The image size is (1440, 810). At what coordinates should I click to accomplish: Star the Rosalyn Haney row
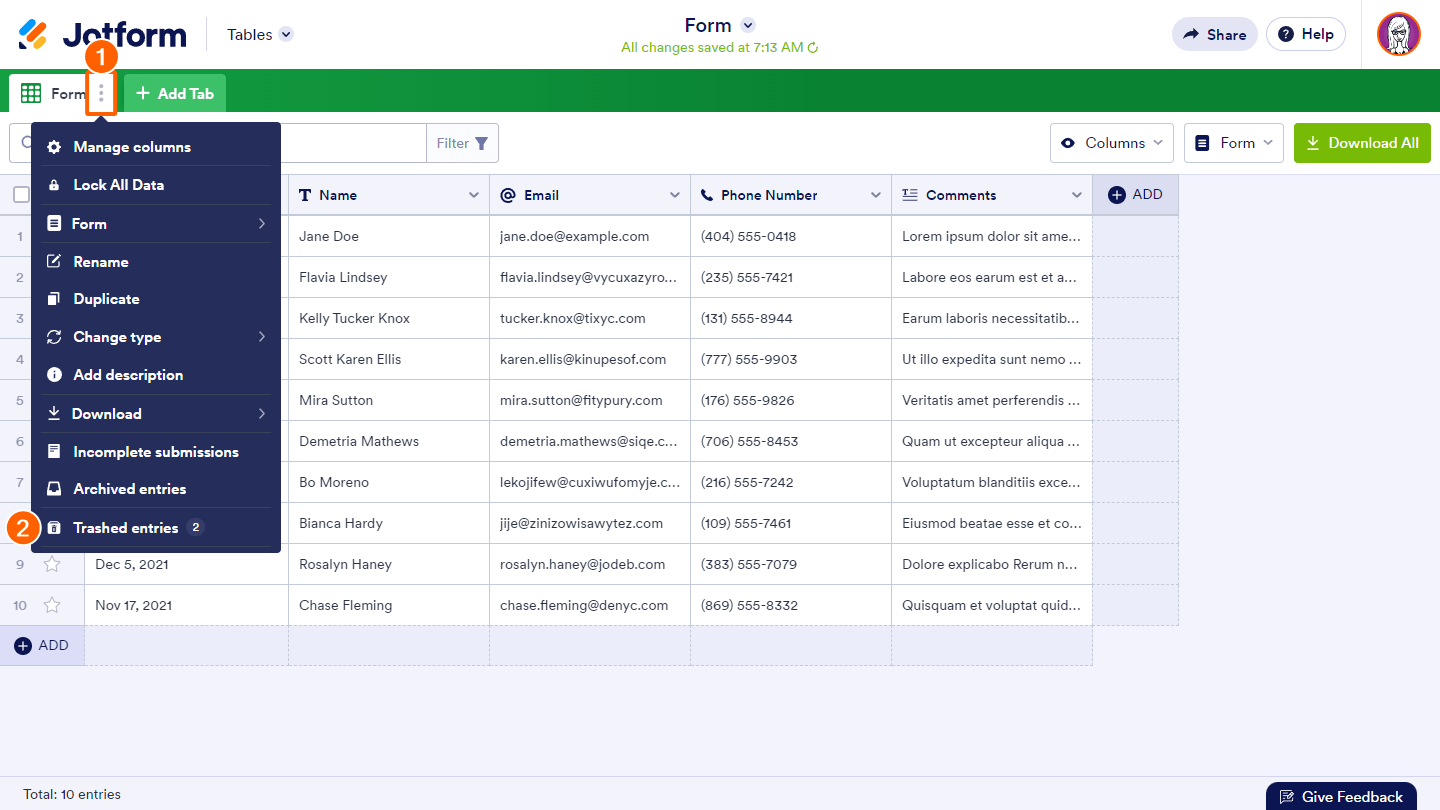[x=52, y=564]
